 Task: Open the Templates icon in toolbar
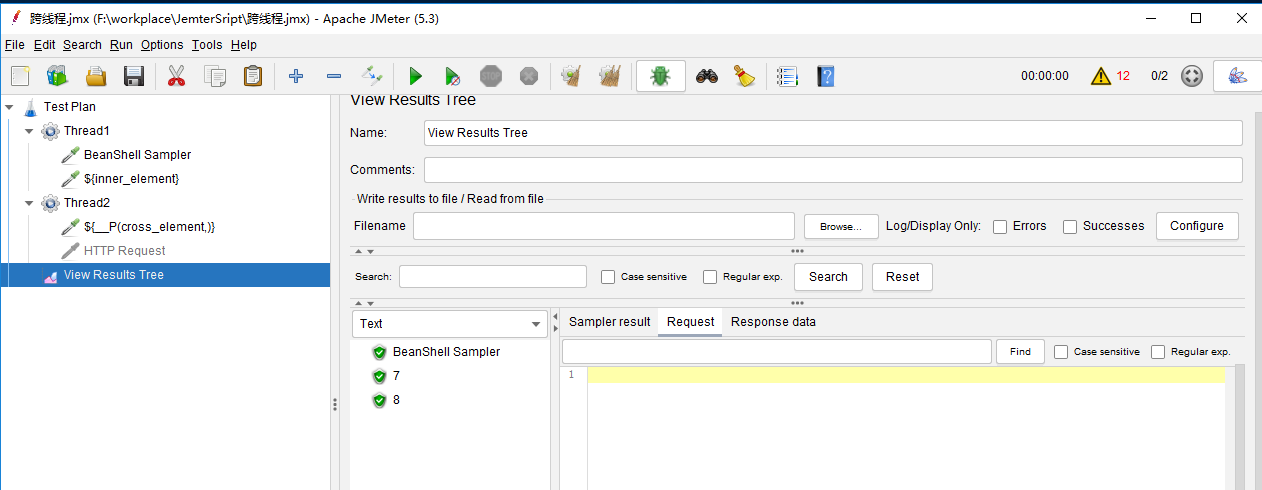[x=57, y=76]
